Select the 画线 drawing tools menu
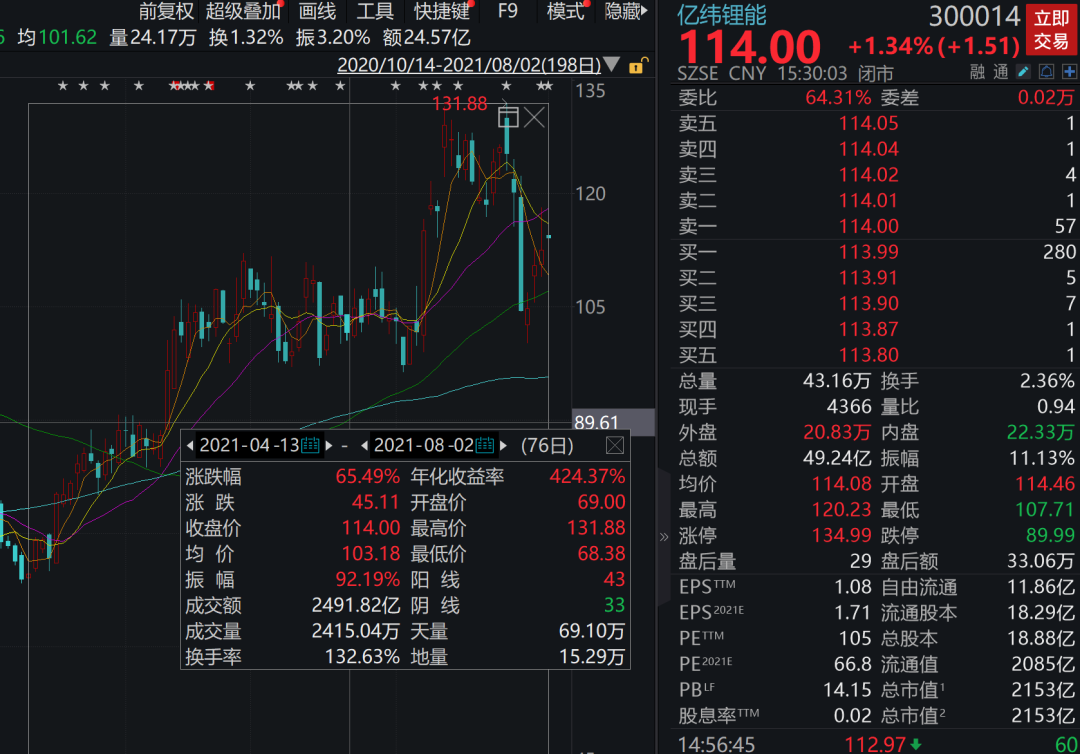Screen dimensions: 1080x754 (317, 11)
